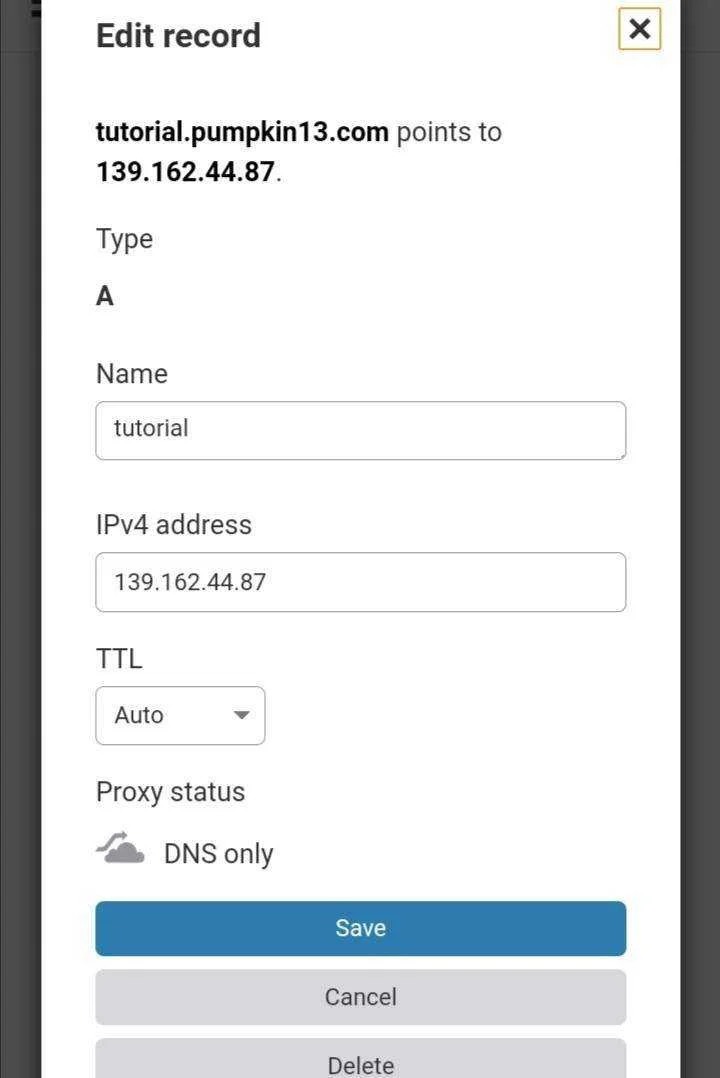
Task: Click the Proxy status label
Action: (x=171, y=792)
